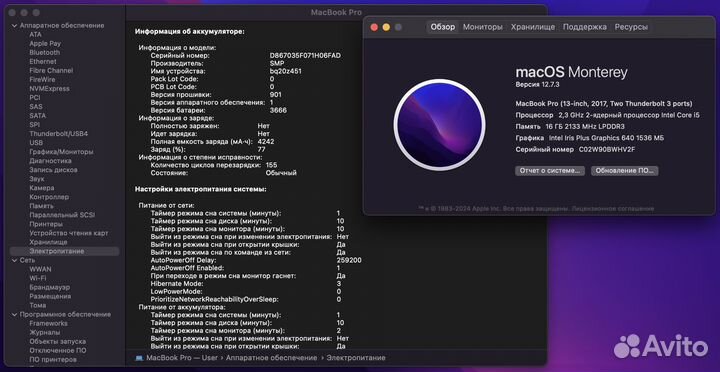Screen dimensions: 720x372
Task: Select Память in the sidebar
Action: 41,206
